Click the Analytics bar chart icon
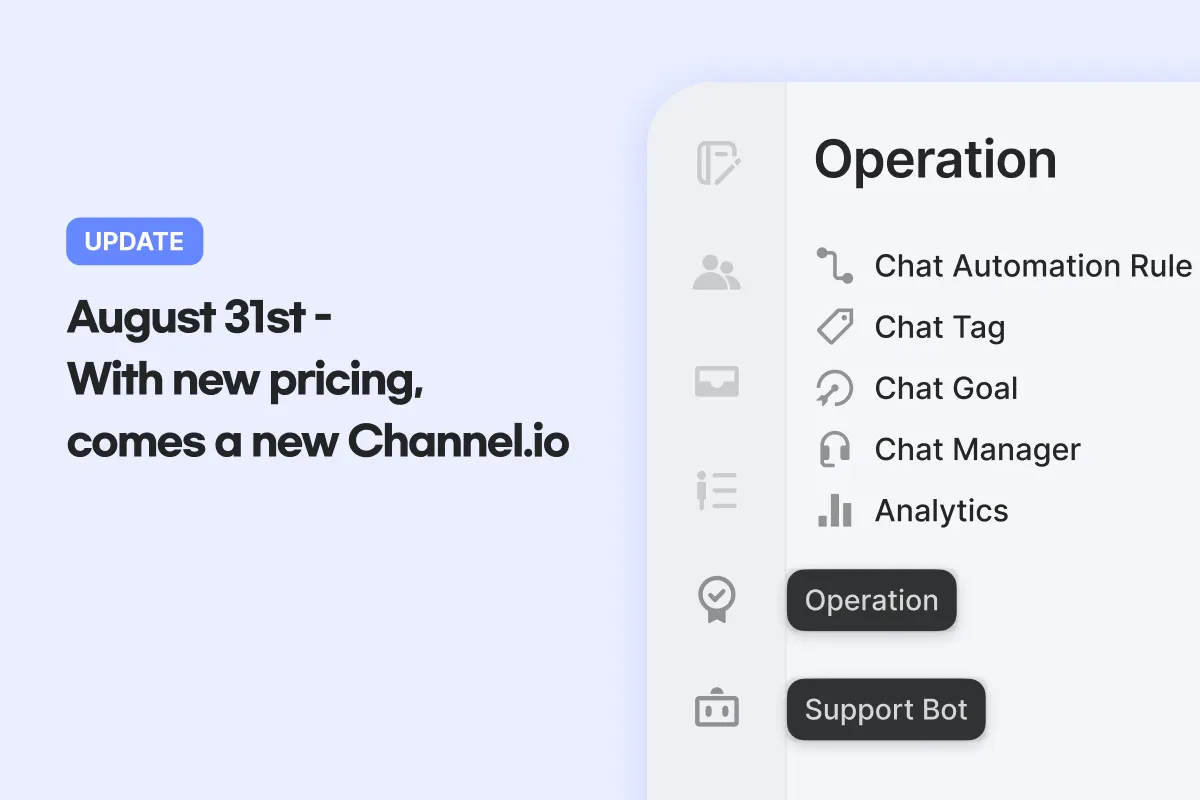This screenshot has width=1200, height=800. coord(834,511)
